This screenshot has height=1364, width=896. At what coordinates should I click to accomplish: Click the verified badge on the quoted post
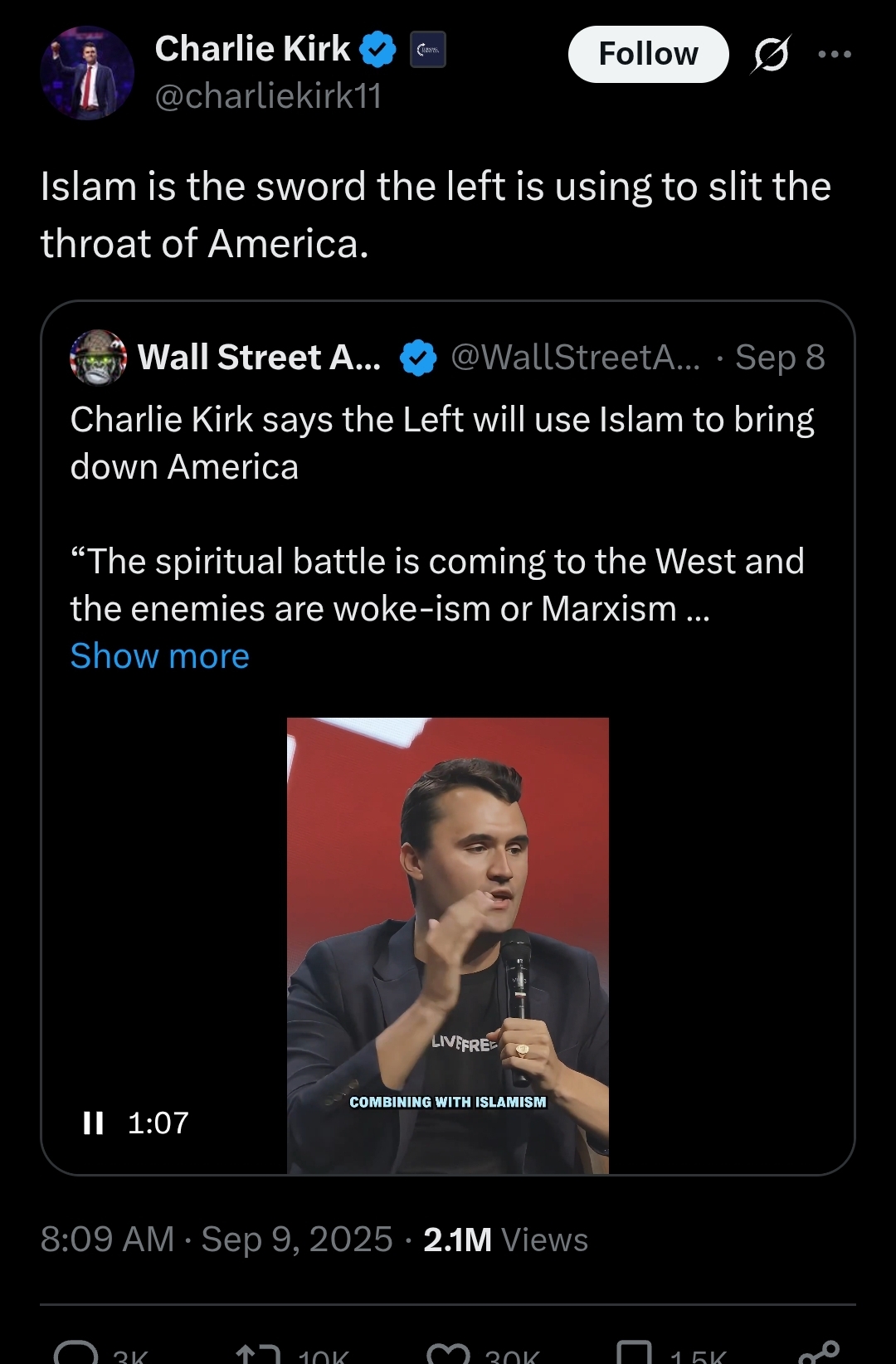coord(418,358)
